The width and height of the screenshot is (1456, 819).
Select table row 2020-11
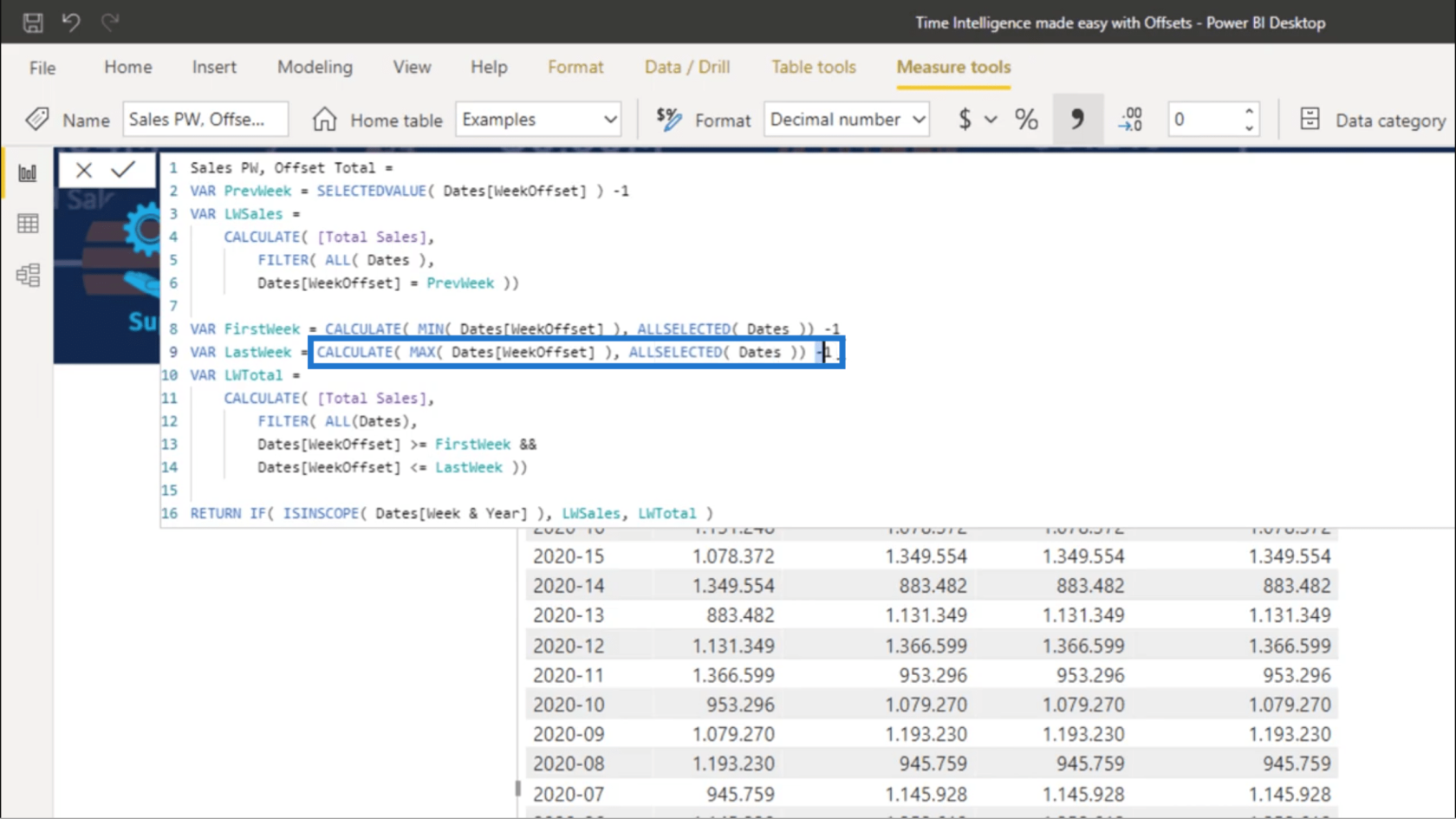932,675
